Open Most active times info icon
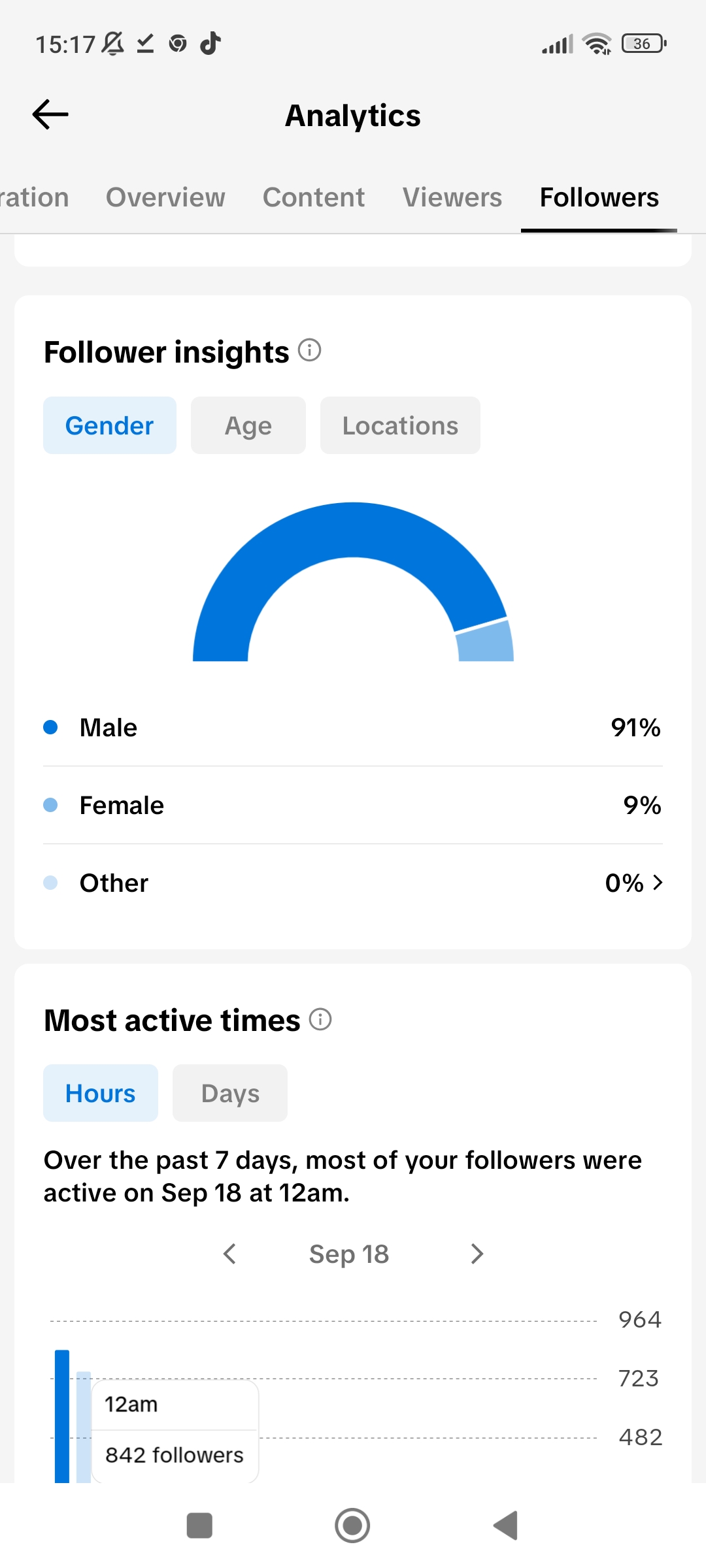Image resolution: width=706 pixels, height=1568 pixels. (320, 1019)
